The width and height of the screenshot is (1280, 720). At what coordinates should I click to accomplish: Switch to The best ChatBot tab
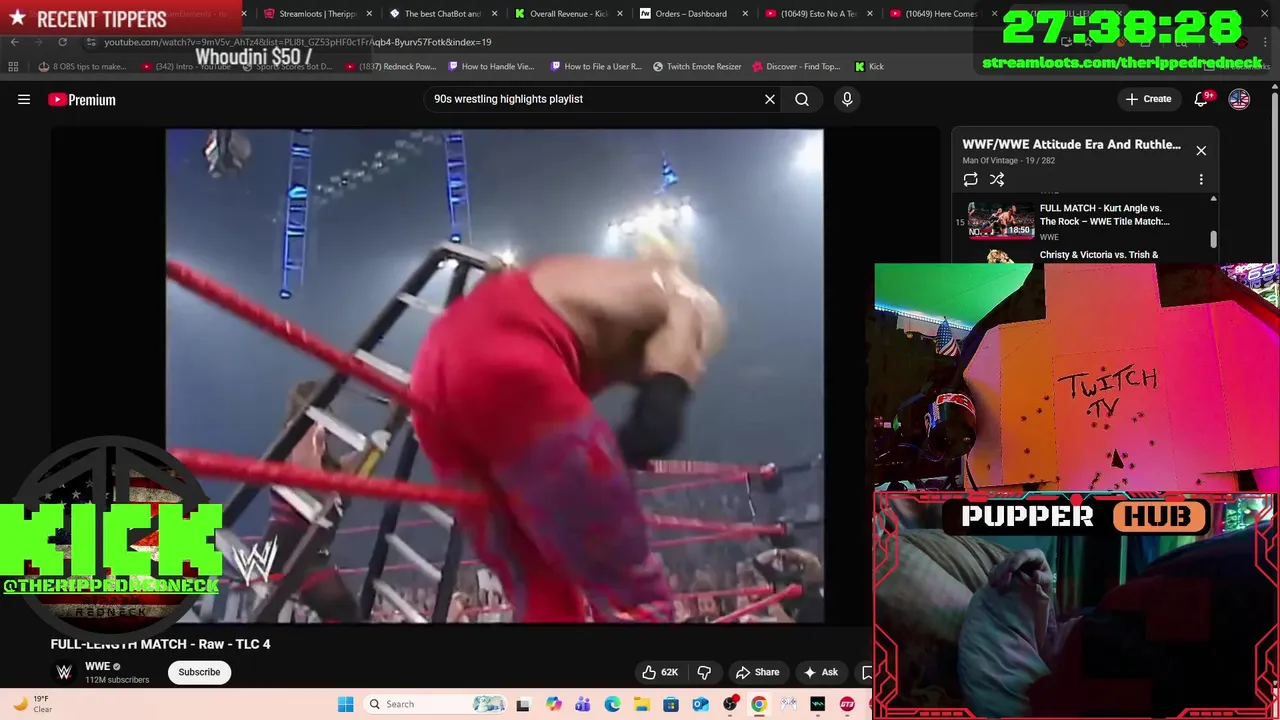[442, 14]
